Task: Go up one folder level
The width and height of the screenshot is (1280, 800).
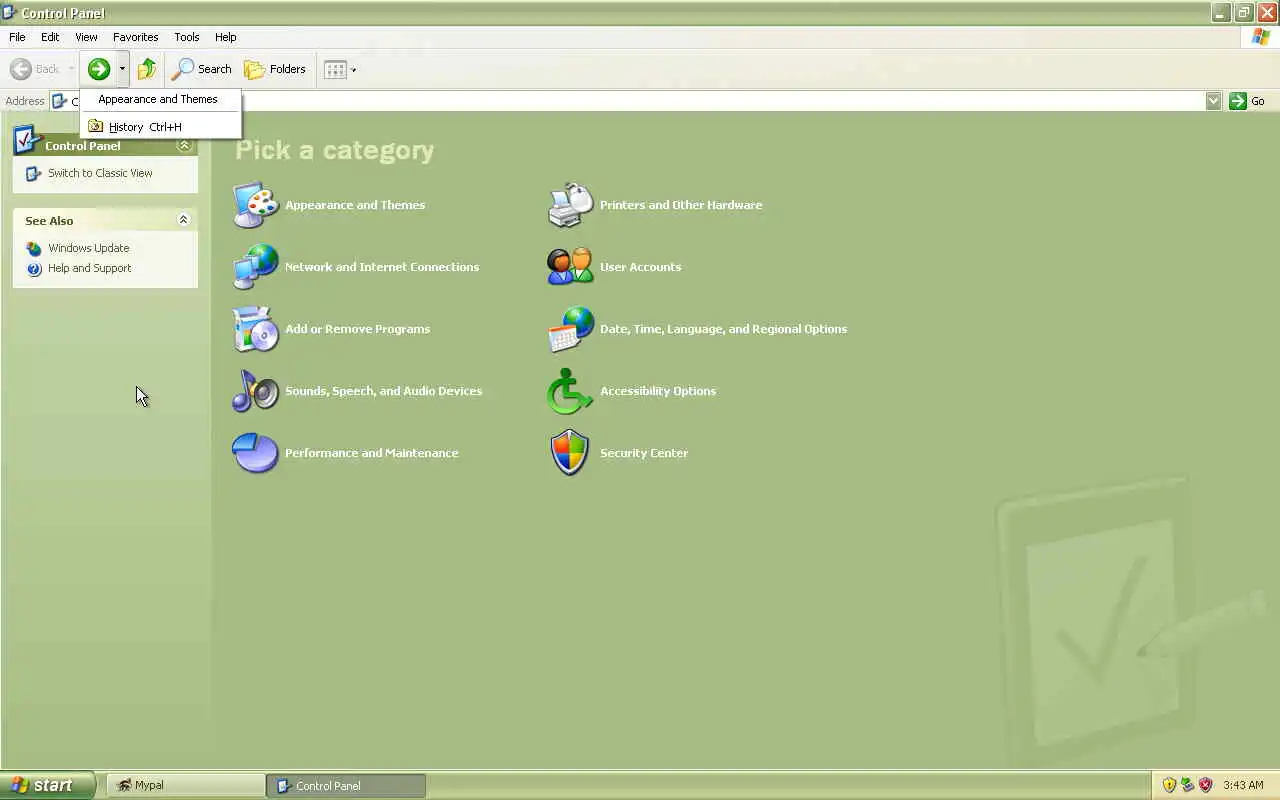Action: click(x=147, y=69)
